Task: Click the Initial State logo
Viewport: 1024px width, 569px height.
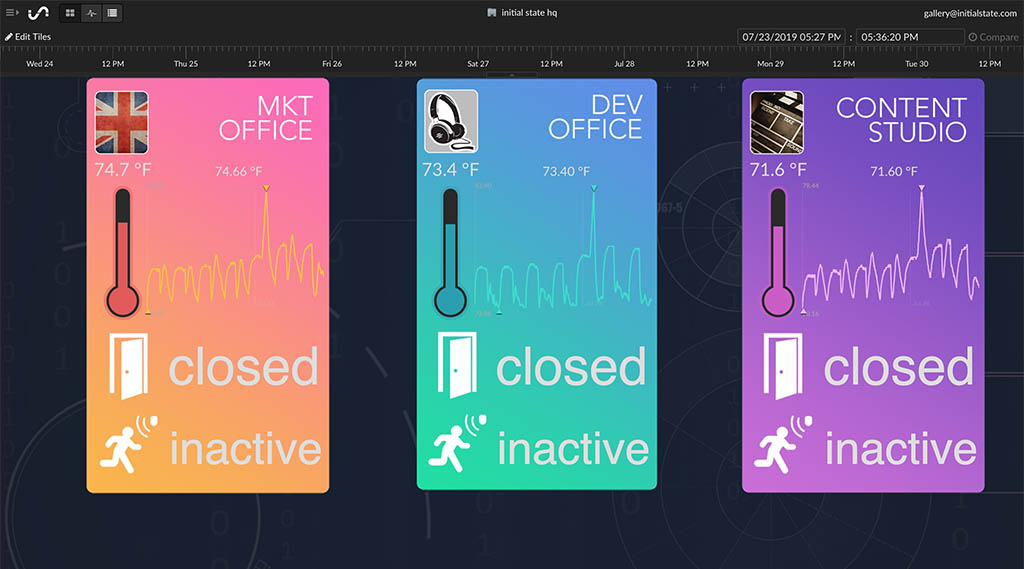Action: tap(37, 13)
